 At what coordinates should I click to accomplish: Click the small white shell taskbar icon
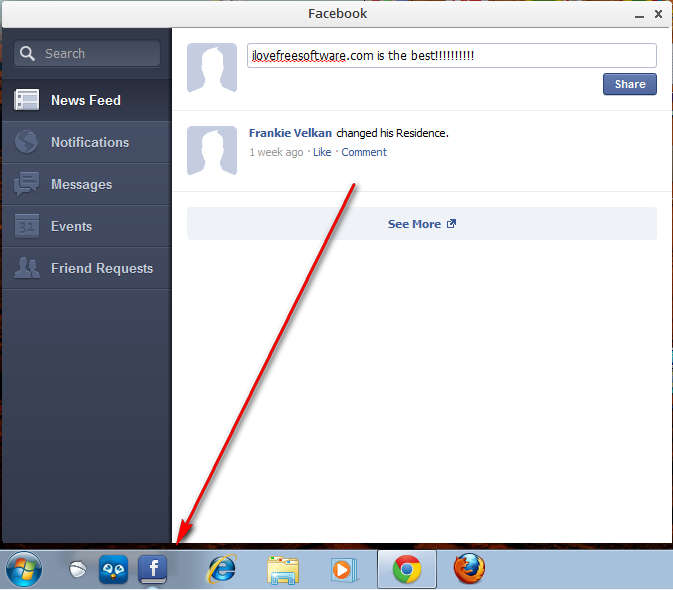tap(77, 569)
